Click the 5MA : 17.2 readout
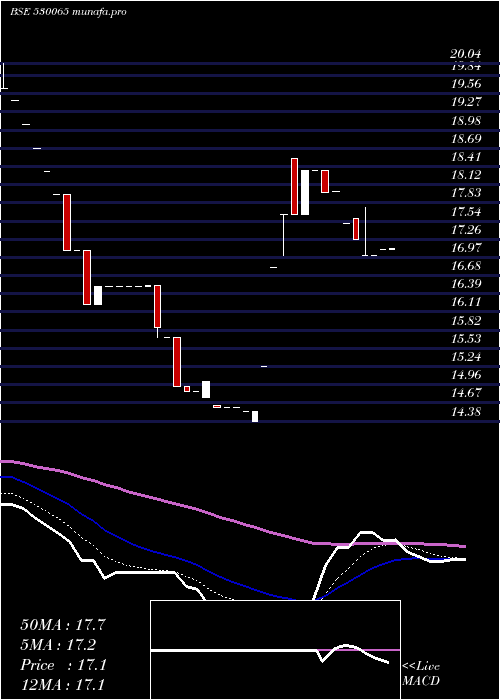This screenshot has width=500, height=700. pyautogui.click(x=58, y=645)
